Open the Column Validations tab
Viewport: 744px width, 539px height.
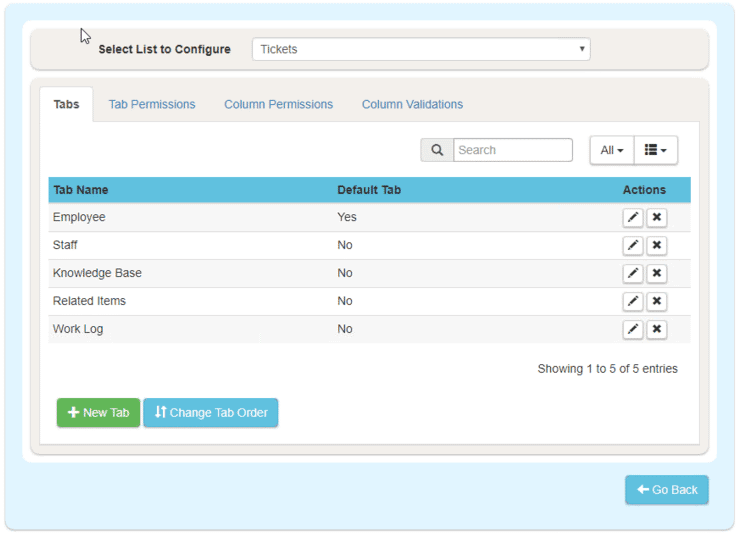click(x=412, y=104)
